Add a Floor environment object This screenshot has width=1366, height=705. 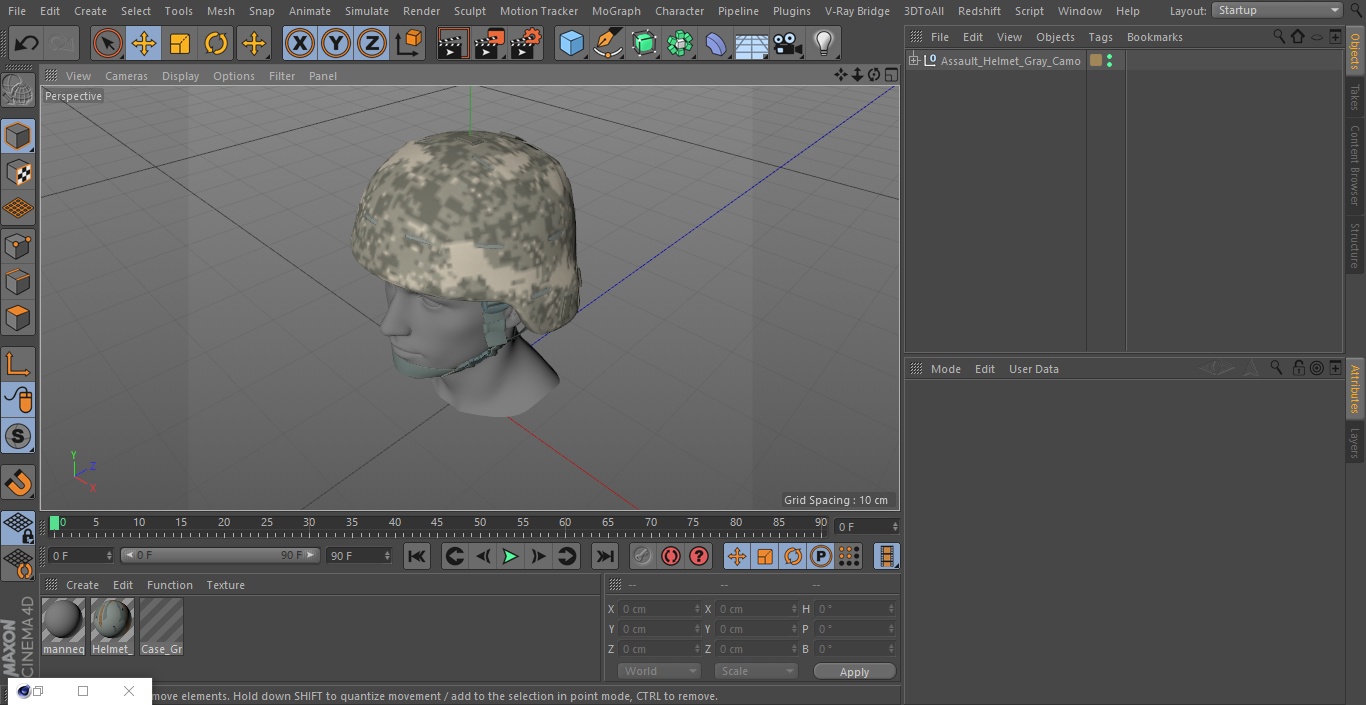click(752, 44)
